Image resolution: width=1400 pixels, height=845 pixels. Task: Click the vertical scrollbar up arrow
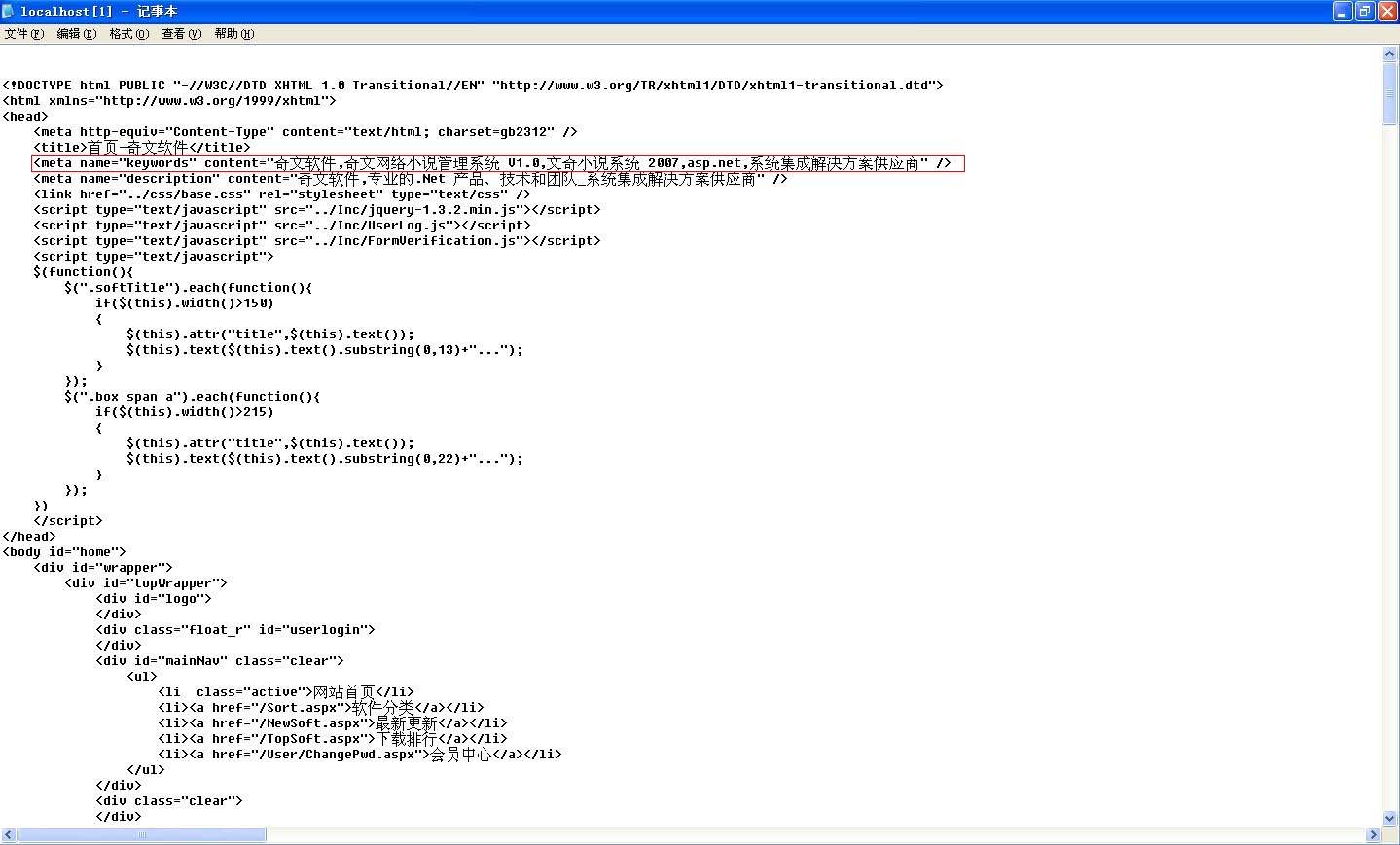(1390, 54)
